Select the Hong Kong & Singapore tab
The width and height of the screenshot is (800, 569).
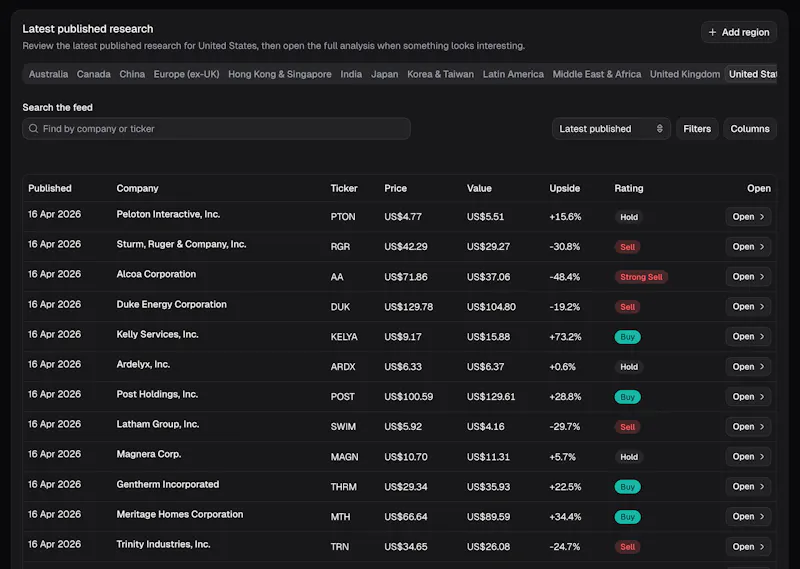280,74
